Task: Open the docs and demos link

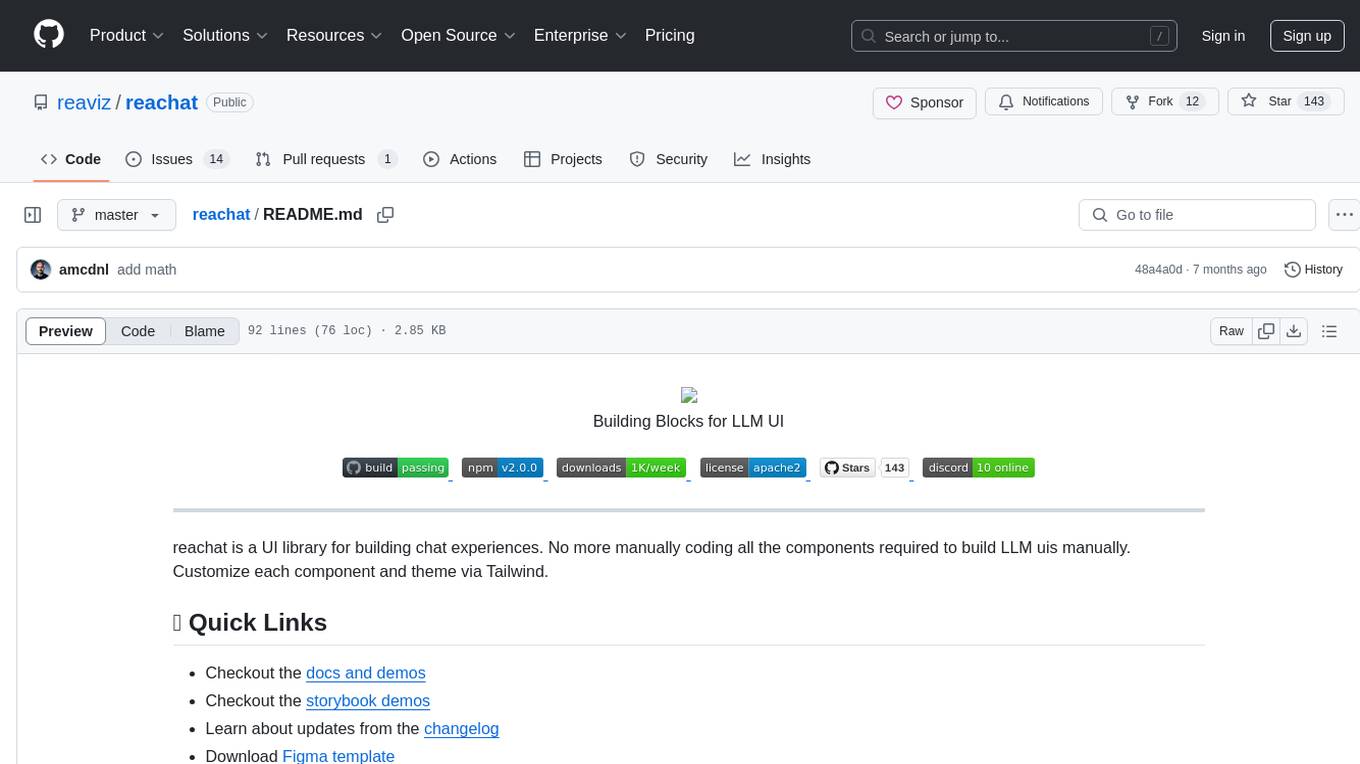Action: coord(366,673)
